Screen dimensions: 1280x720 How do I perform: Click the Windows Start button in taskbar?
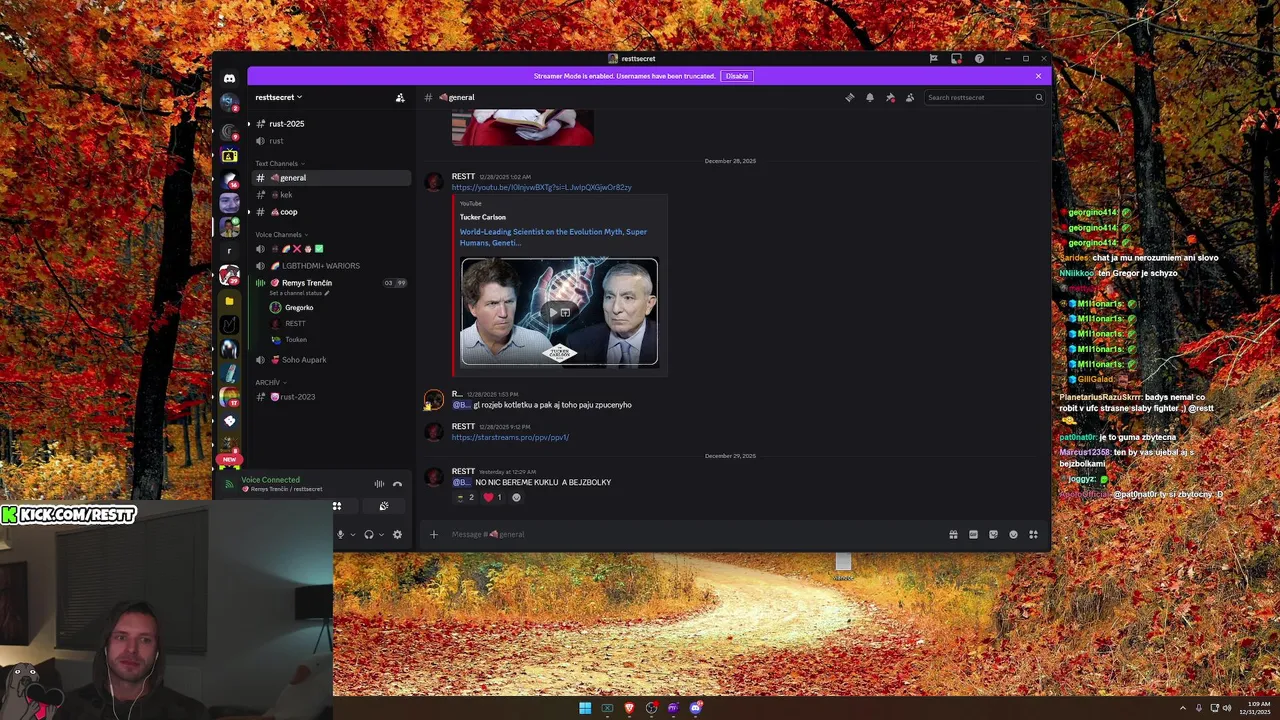[x=585, y=708]
